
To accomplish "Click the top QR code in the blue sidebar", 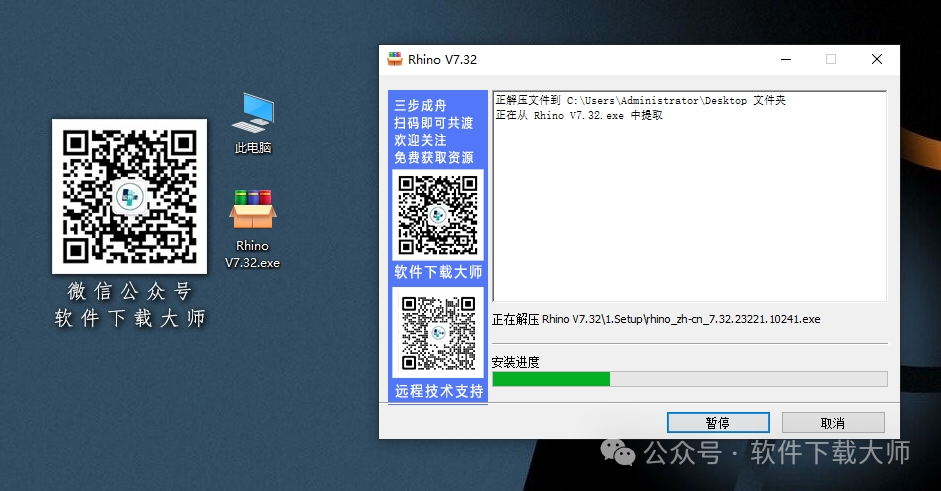I will (x=438, y=215).
